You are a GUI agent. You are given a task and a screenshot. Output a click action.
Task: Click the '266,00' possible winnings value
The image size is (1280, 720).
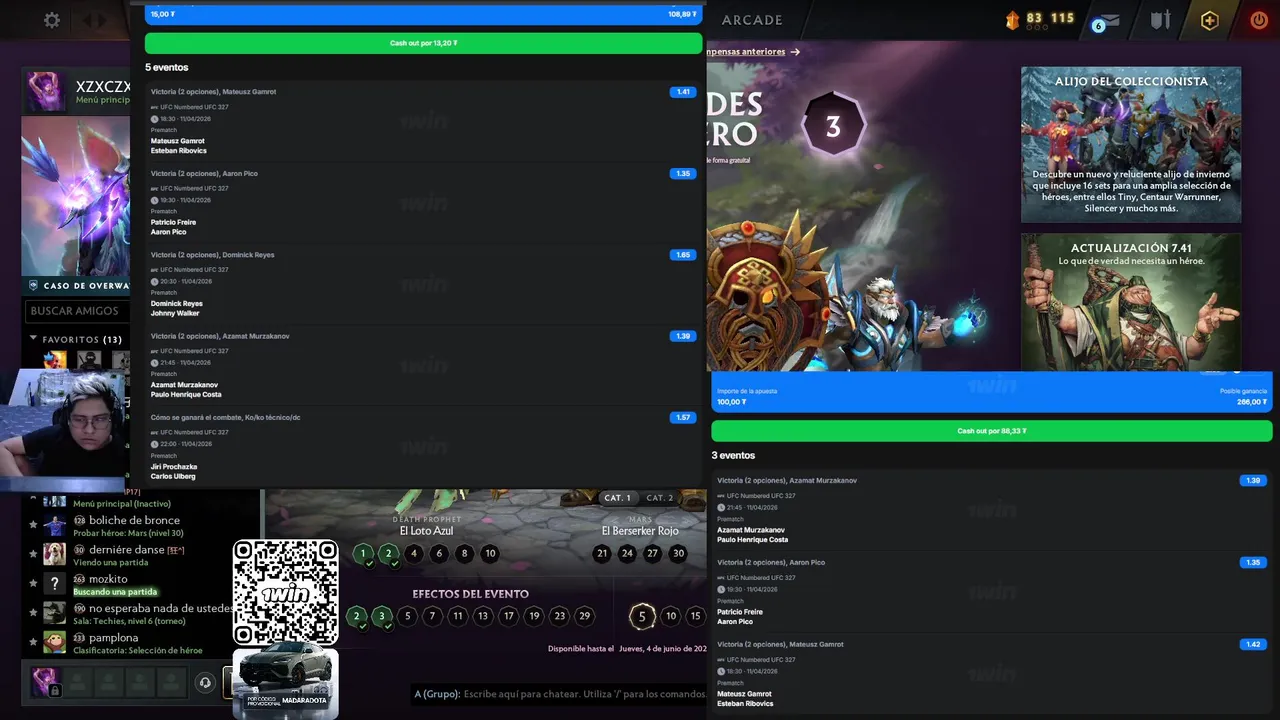[x=1251, y=402]
